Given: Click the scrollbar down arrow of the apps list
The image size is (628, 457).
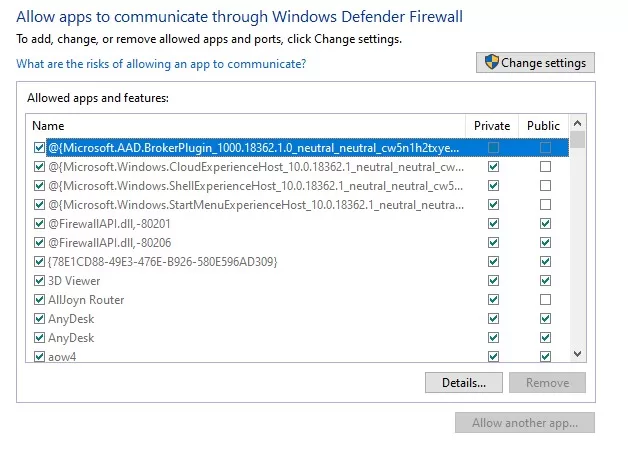Looking at the screenshot, I should 577,354.
